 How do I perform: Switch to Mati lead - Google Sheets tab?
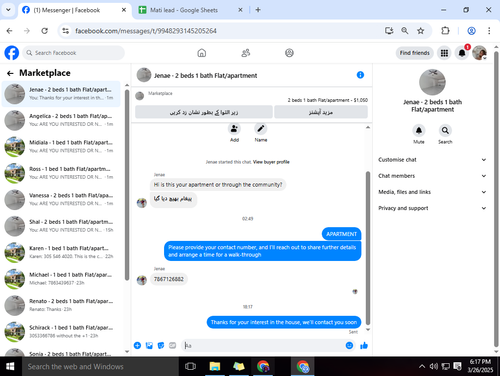coord(191,10)
